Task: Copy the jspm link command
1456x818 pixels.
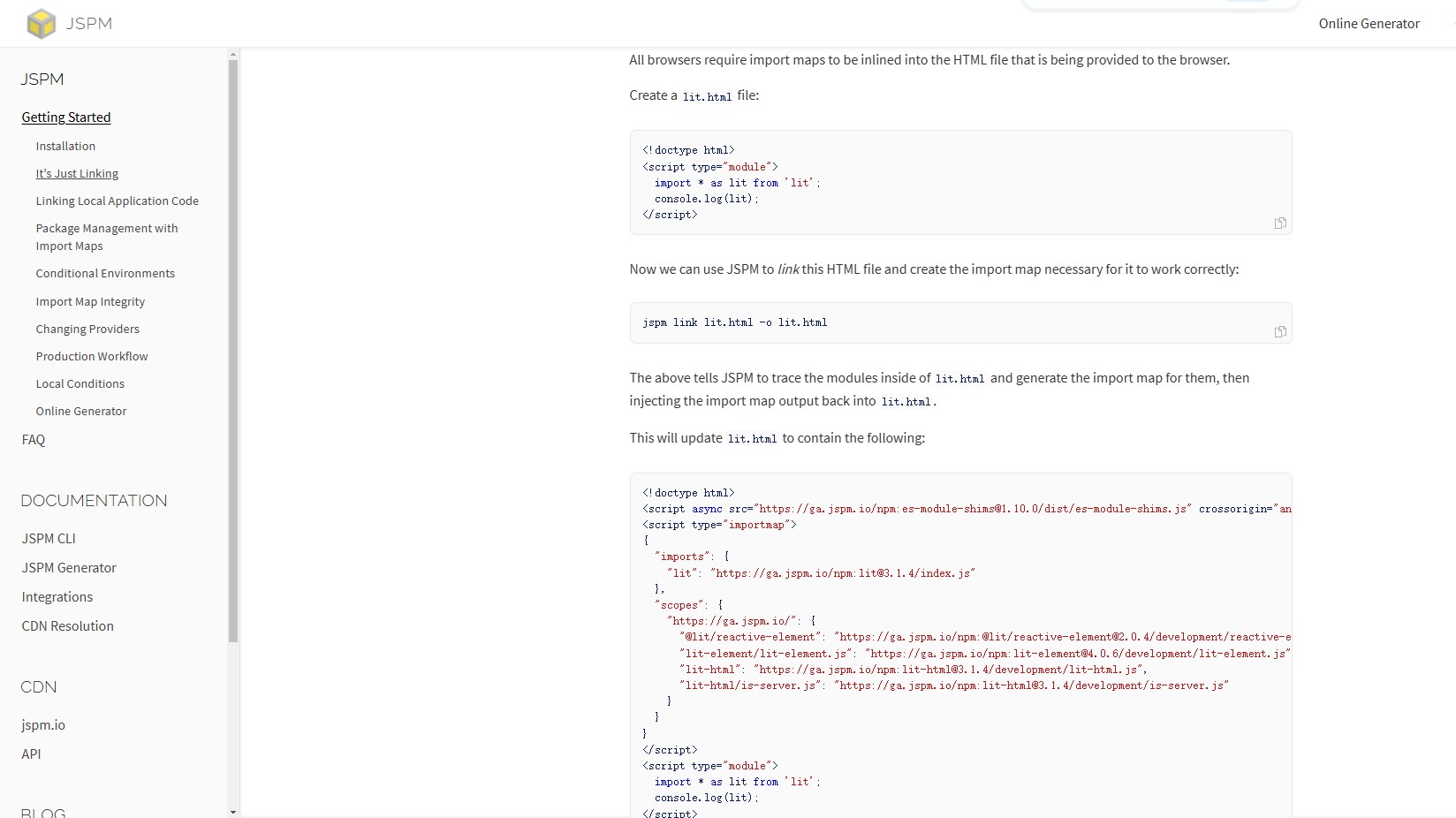Action: point(1280,332)
